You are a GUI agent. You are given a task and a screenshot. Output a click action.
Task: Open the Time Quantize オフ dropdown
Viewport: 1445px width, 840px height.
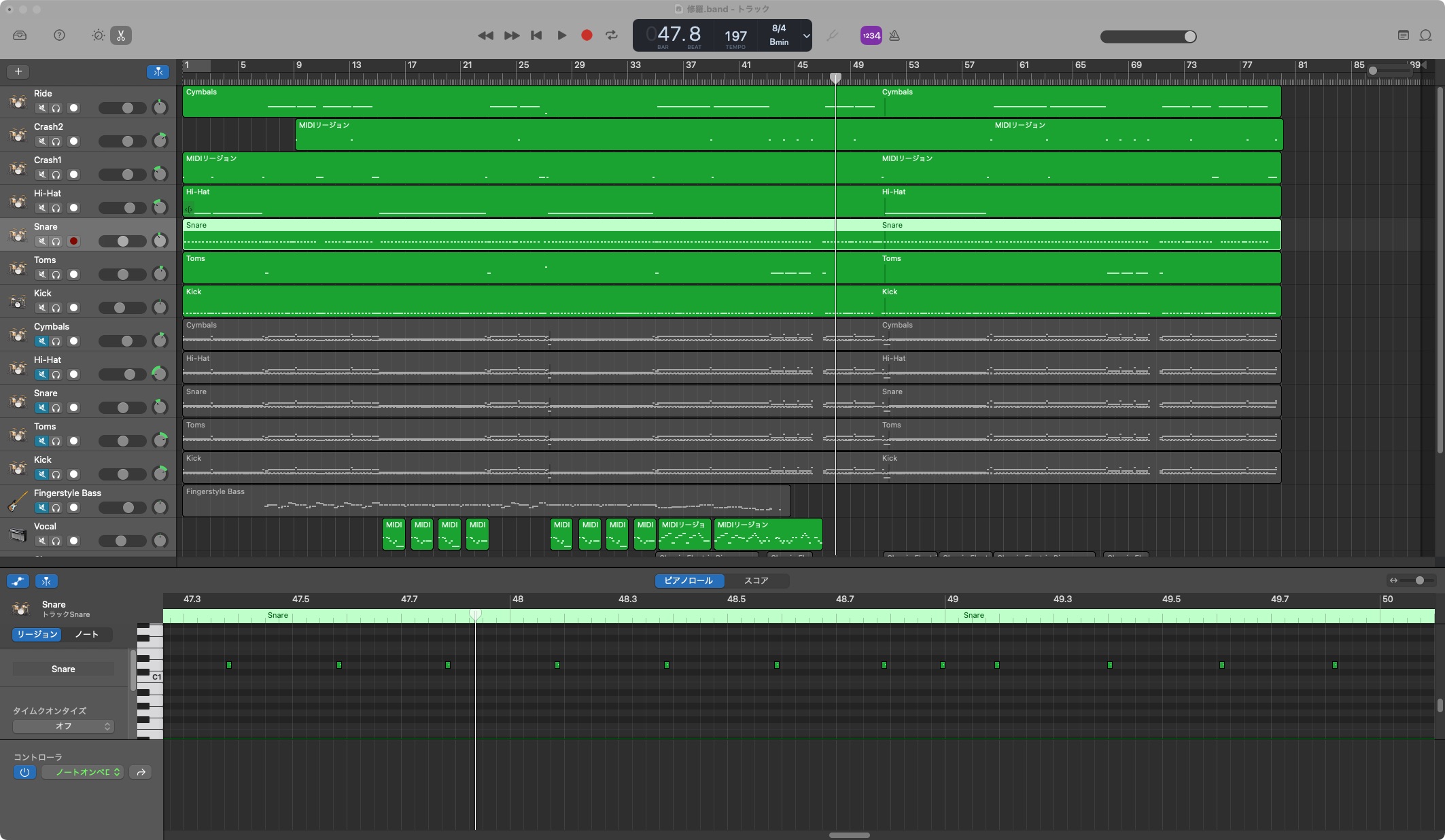(x=63, y=726)
